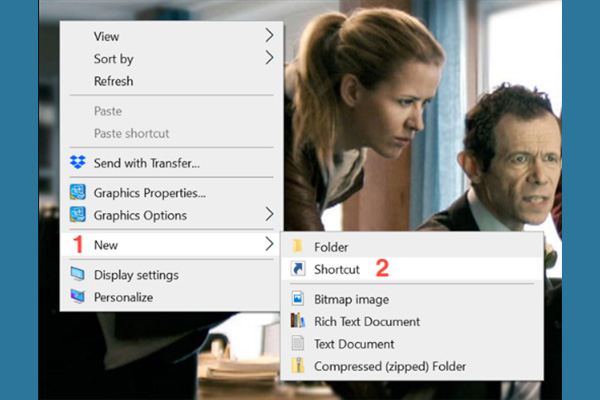
Task: Create a new Folder from the submenu
Action: point(412,247)
